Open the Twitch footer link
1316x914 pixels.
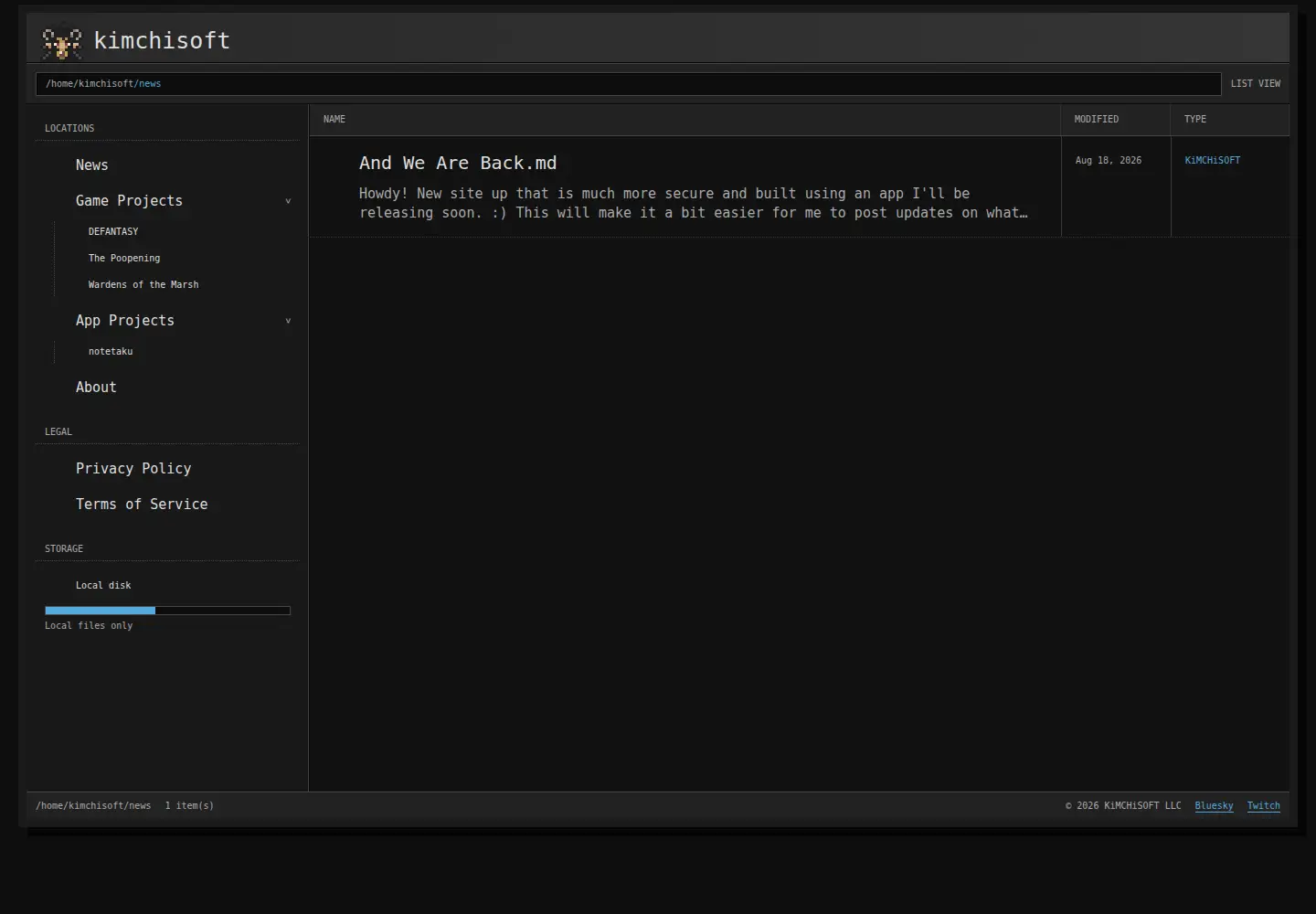(x=1264, y=806)
